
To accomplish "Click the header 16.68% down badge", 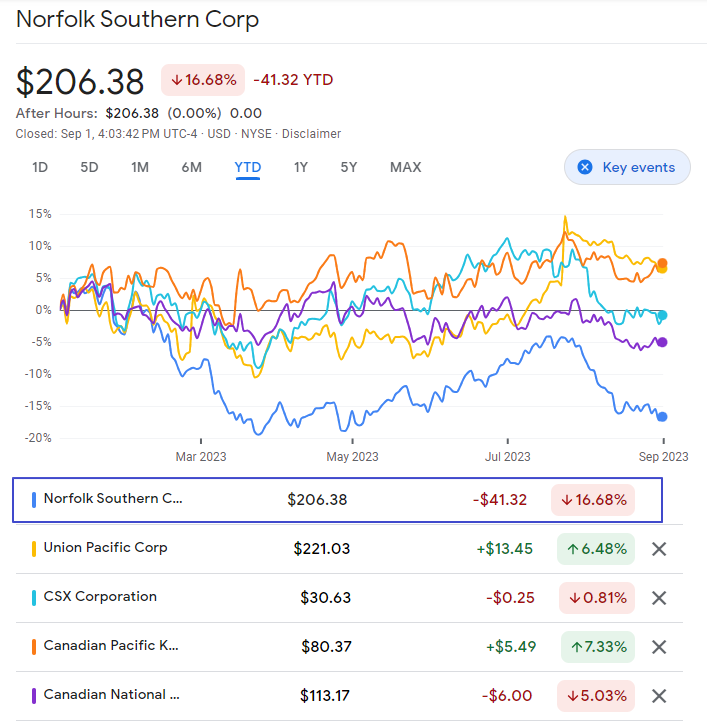I will pos(203,80).
